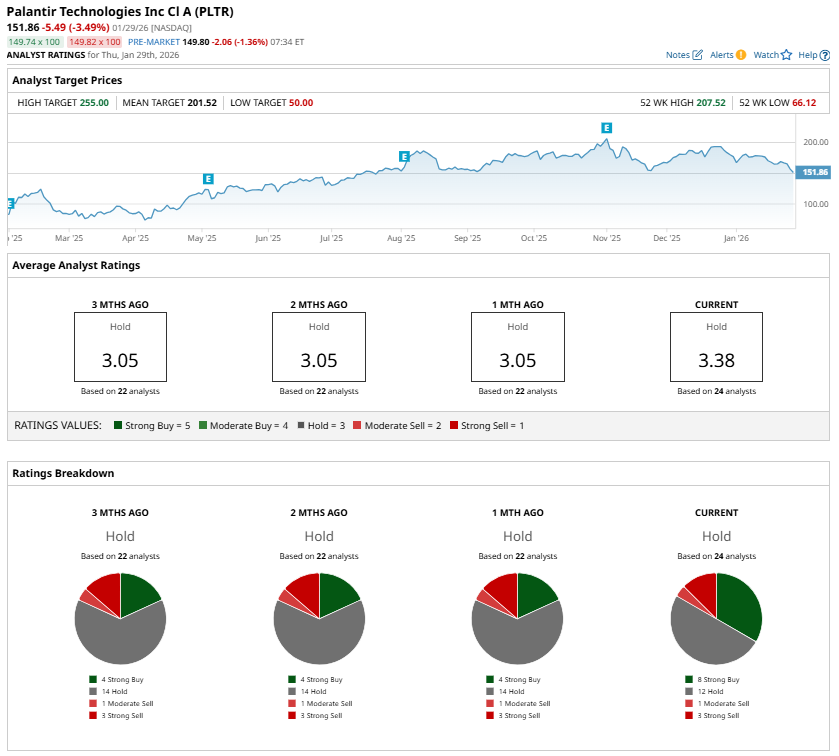Click the 1 month ago rating box
Screen dimensions: 839x756
(517, 346)
